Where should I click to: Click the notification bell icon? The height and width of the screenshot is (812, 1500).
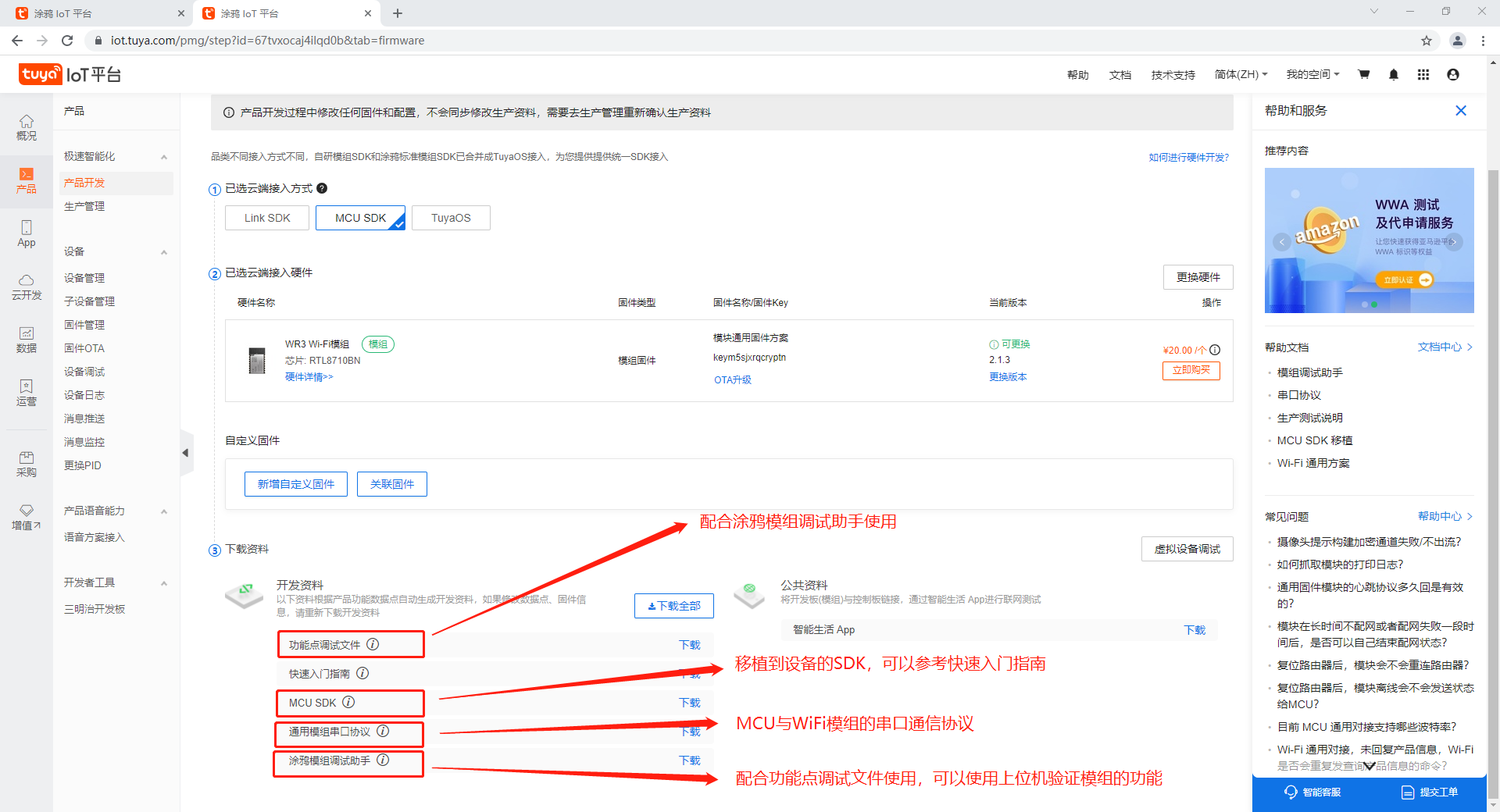point(1394,75)
